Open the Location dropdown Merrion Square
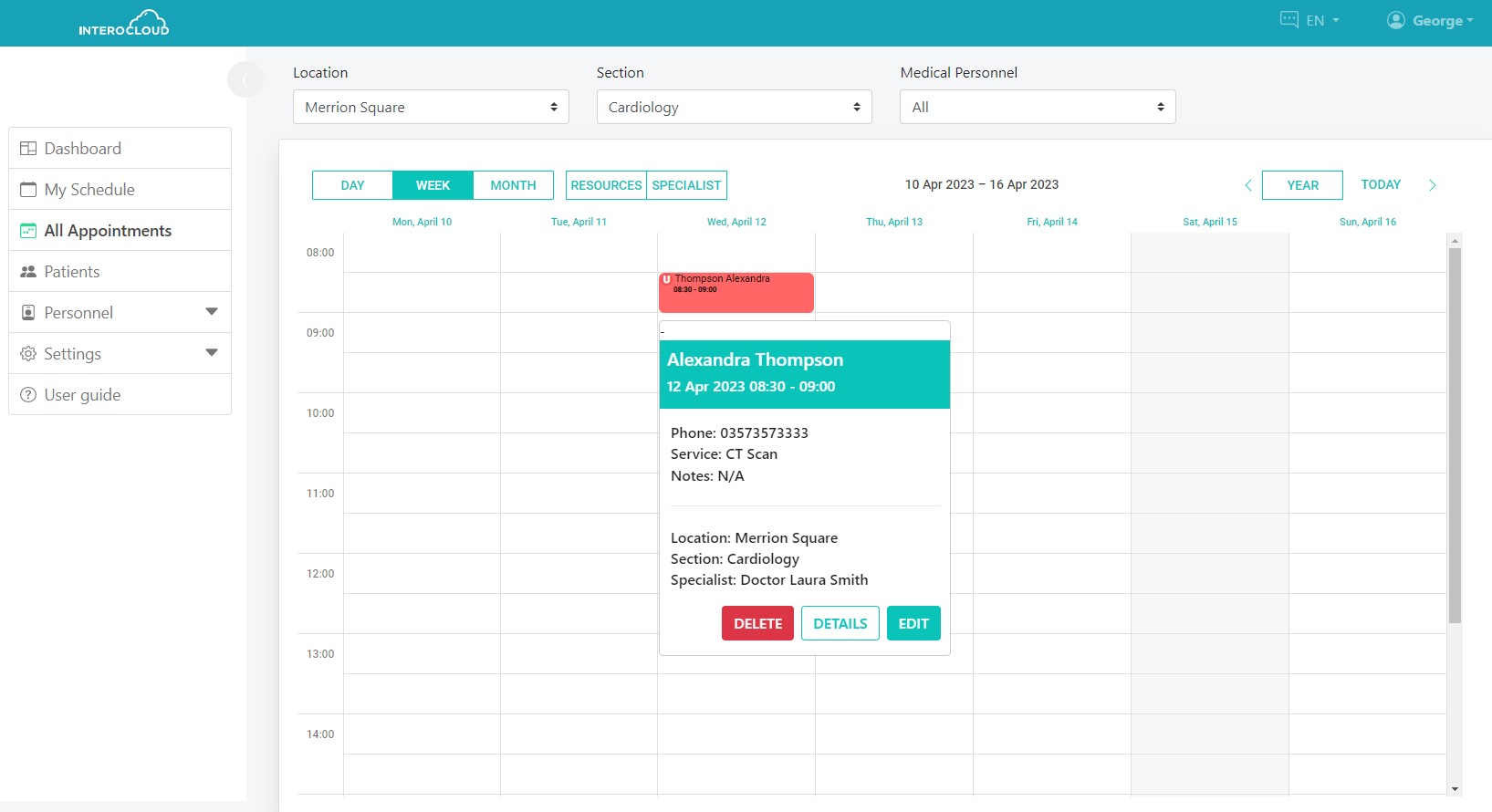1492x812 pixels. point(431,108)
